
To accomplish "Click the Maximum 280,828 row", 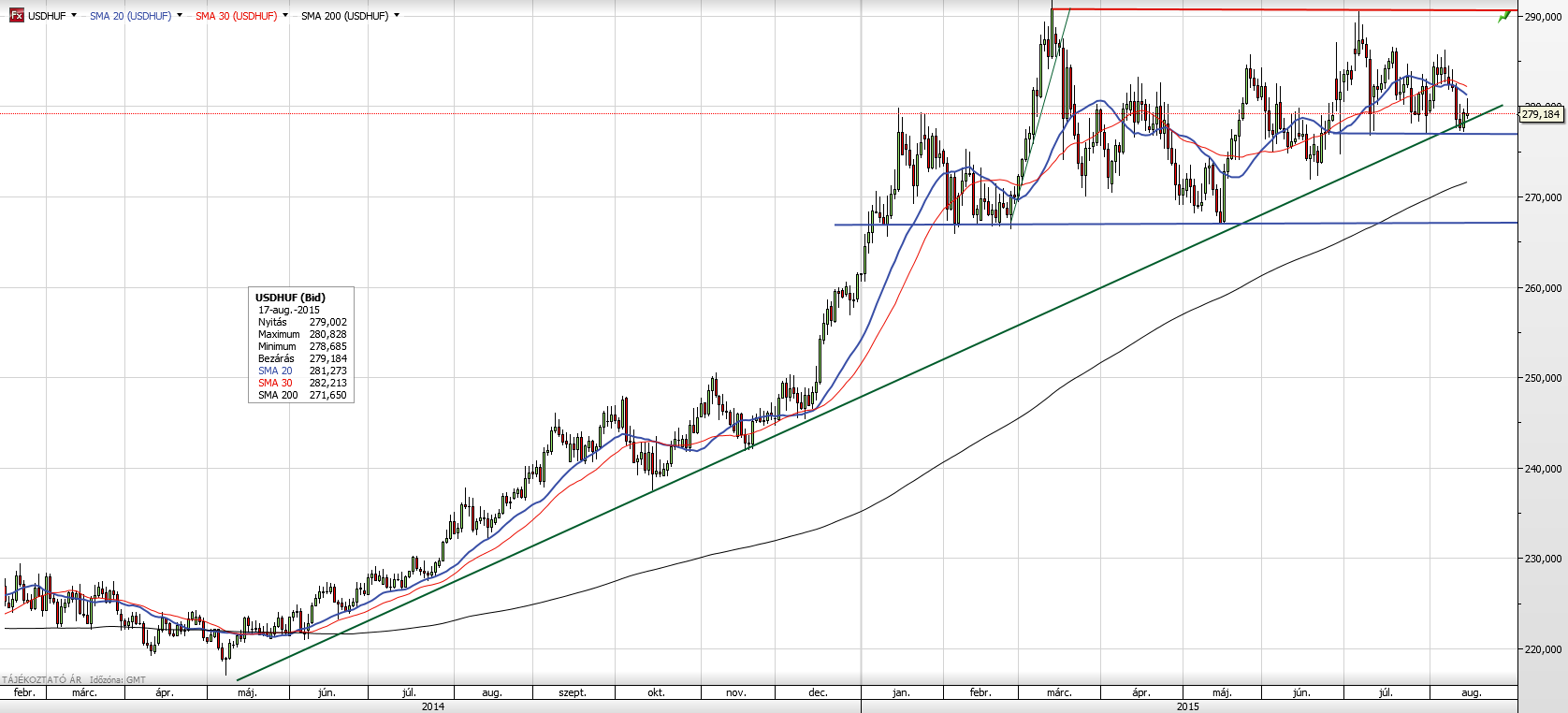I will (302, 334).
